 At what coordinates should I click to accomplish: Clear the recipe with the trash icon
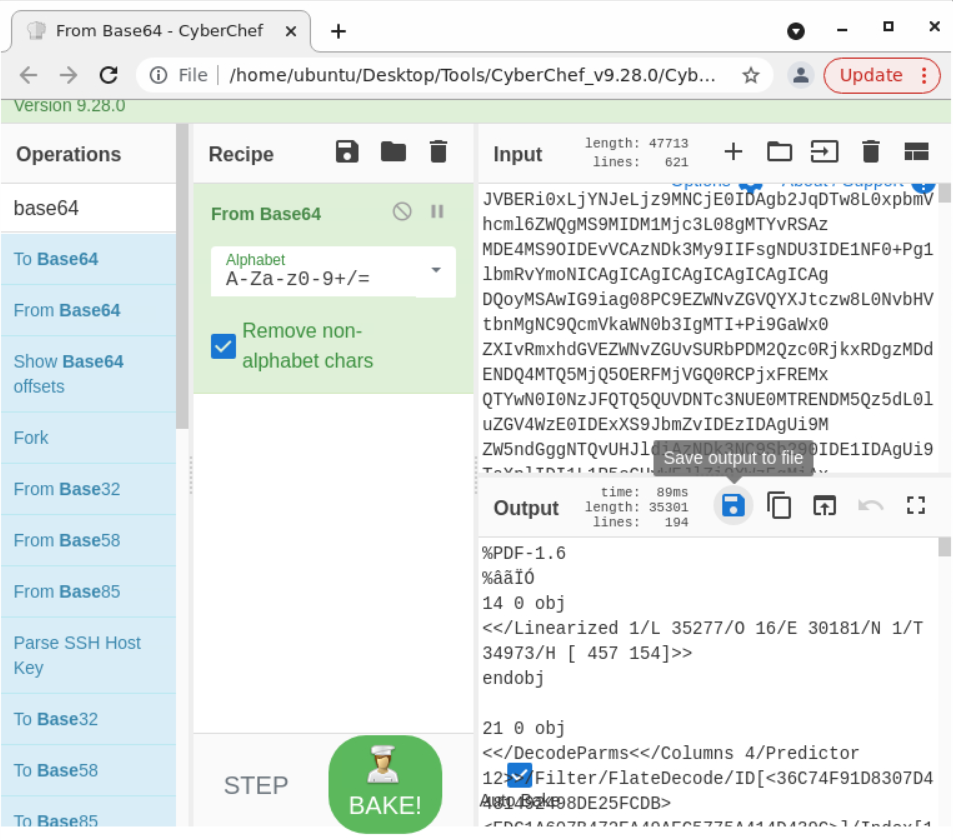point(438,152)
